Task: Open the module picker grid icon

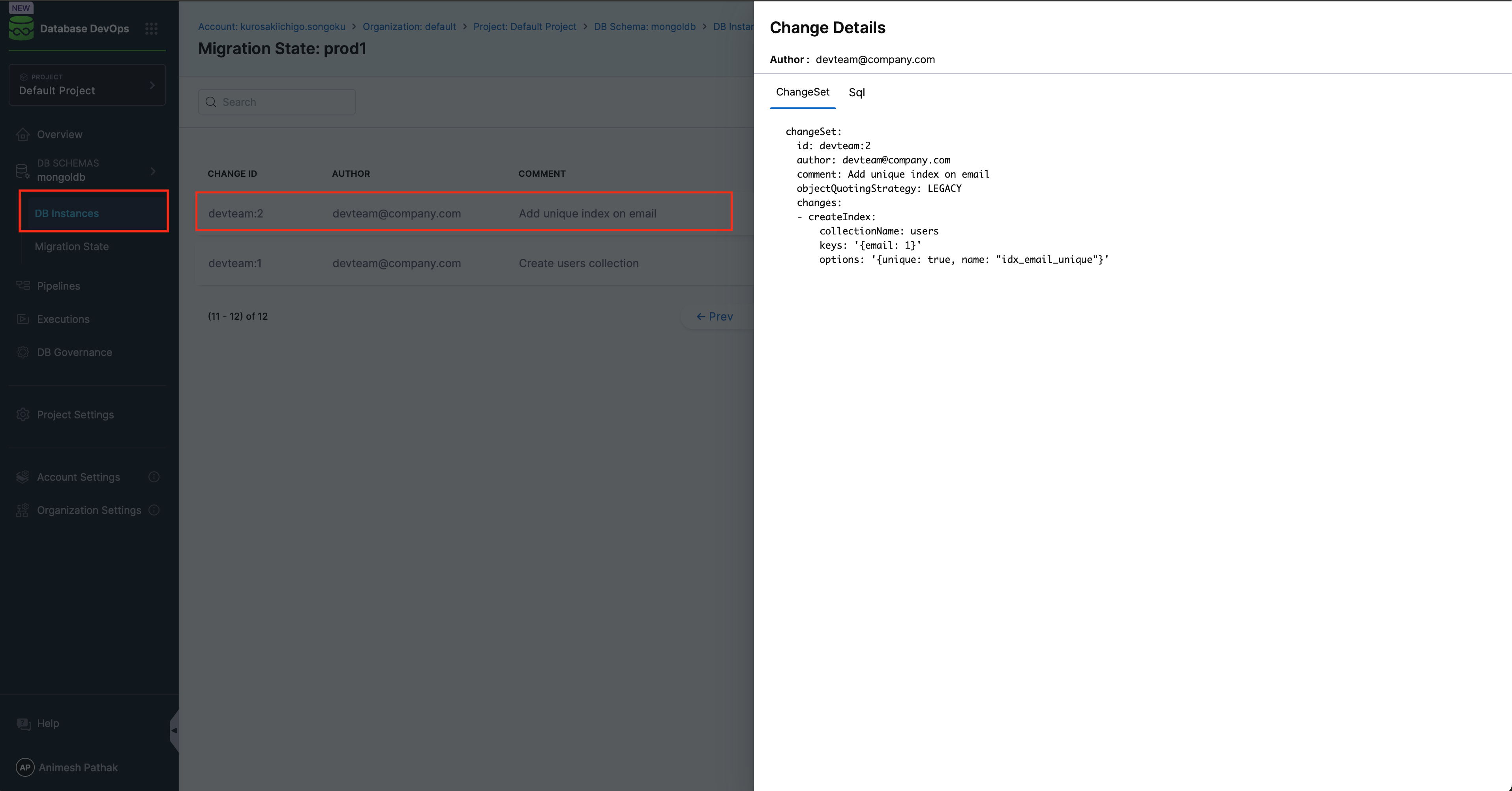Action: (151, 28)
